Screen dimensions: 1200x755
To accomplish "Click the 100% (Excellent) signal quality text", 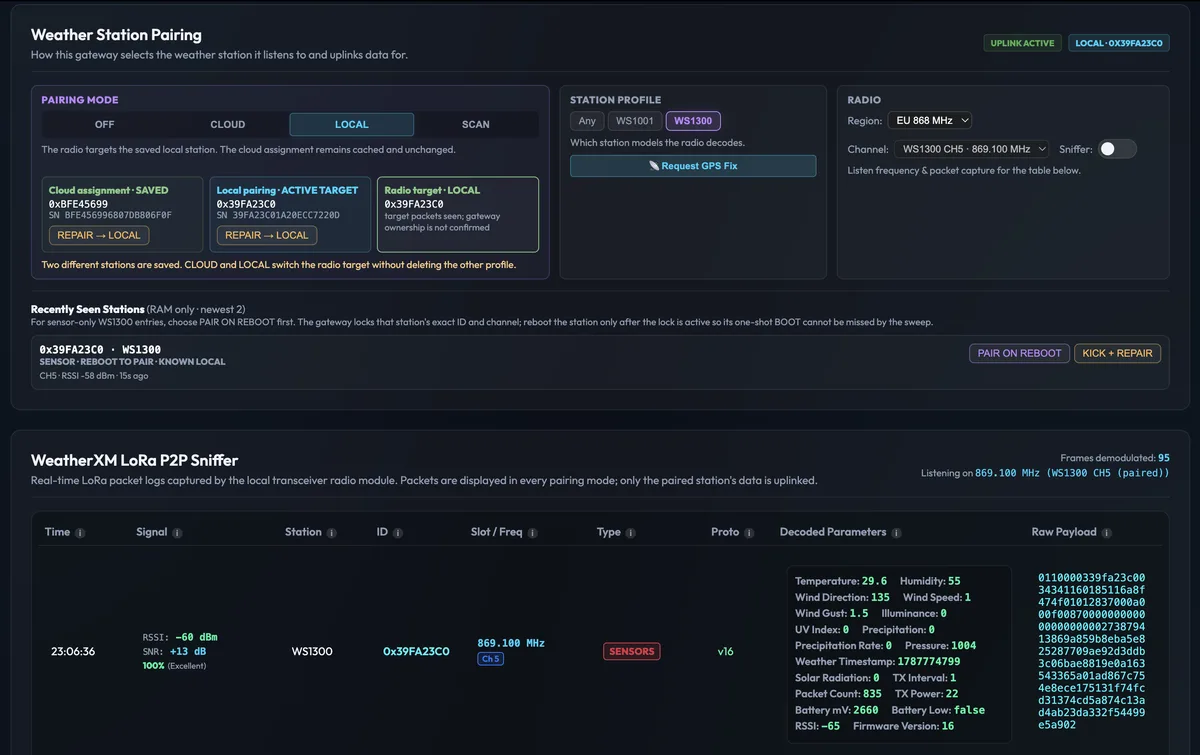I will click(x=174, y=665).
